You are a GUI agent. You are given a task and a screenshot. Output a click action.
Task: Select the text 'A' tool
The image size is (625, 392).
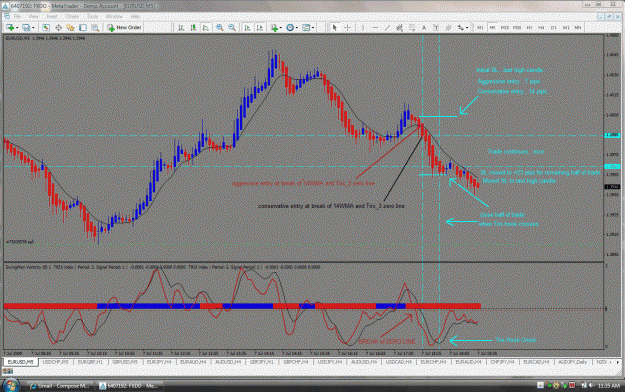(424, 28)
